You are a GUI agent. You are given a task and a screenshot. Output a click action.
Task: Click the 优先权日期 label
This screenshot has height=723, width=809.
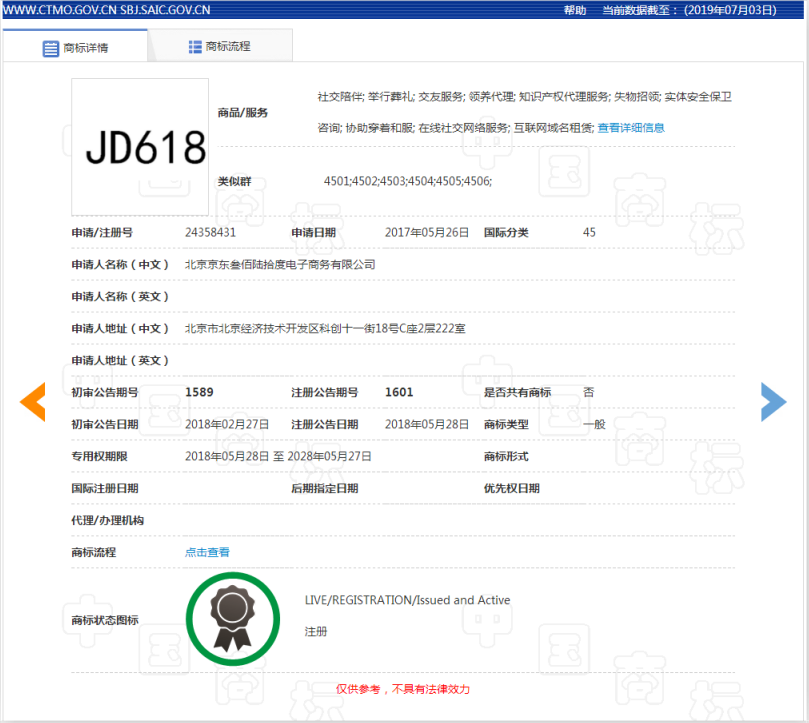point(511,489)
